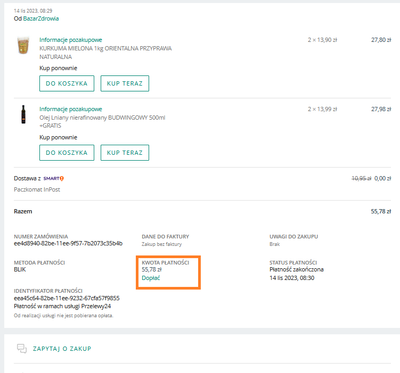Click the linseed oil bottle thumbnail
The height and width of the screenshot is (373, 400).
[23, 114]
